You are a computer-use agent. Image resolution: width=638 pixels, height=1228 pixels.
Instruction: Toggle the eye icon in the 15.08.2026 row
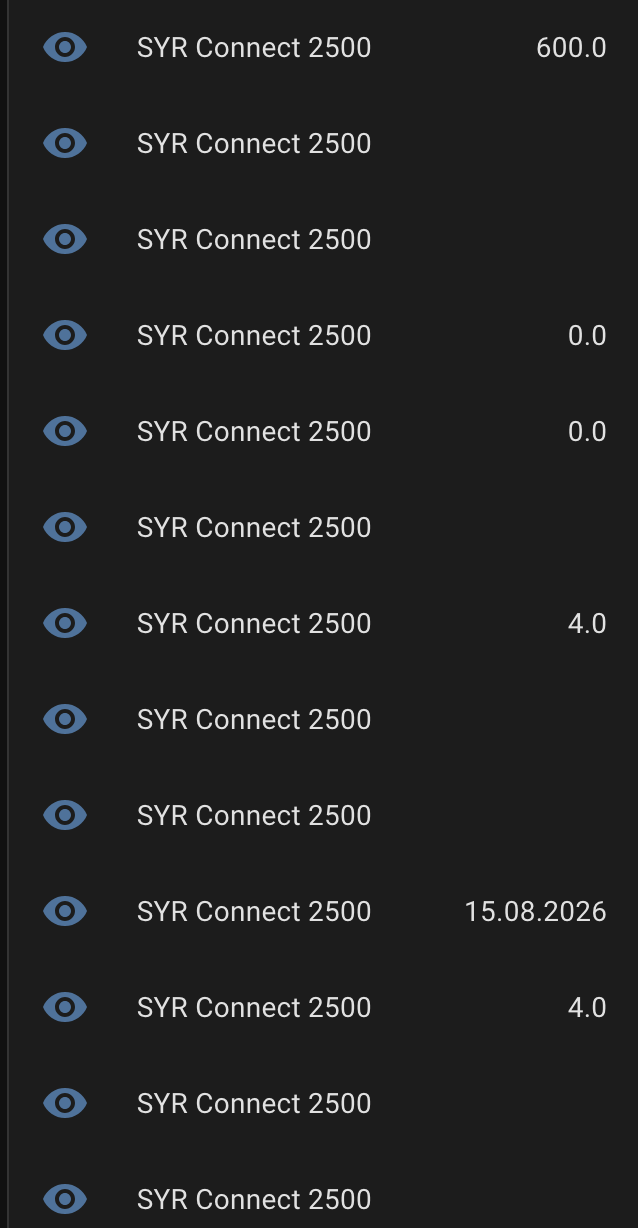65,911
